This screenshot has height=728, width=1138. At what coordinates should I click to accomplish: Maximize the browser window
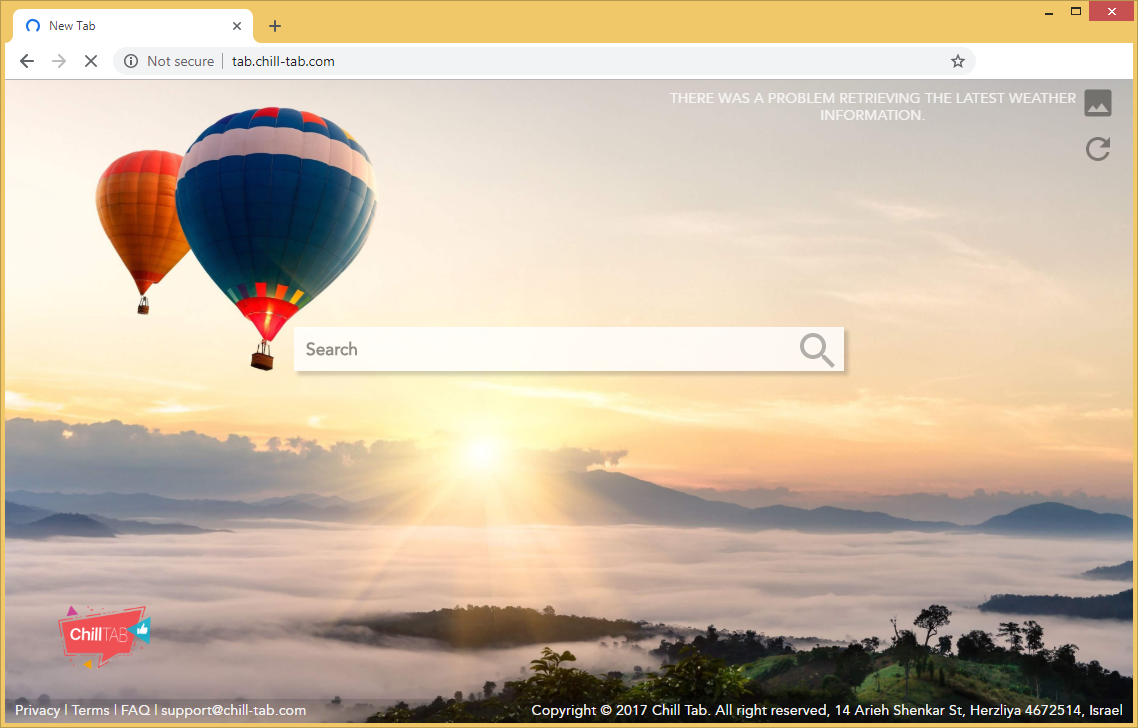click(1076, 12)
